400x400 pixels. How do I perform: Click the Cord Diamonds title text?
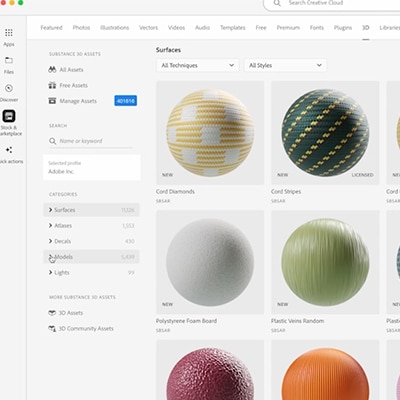[175, 192]
